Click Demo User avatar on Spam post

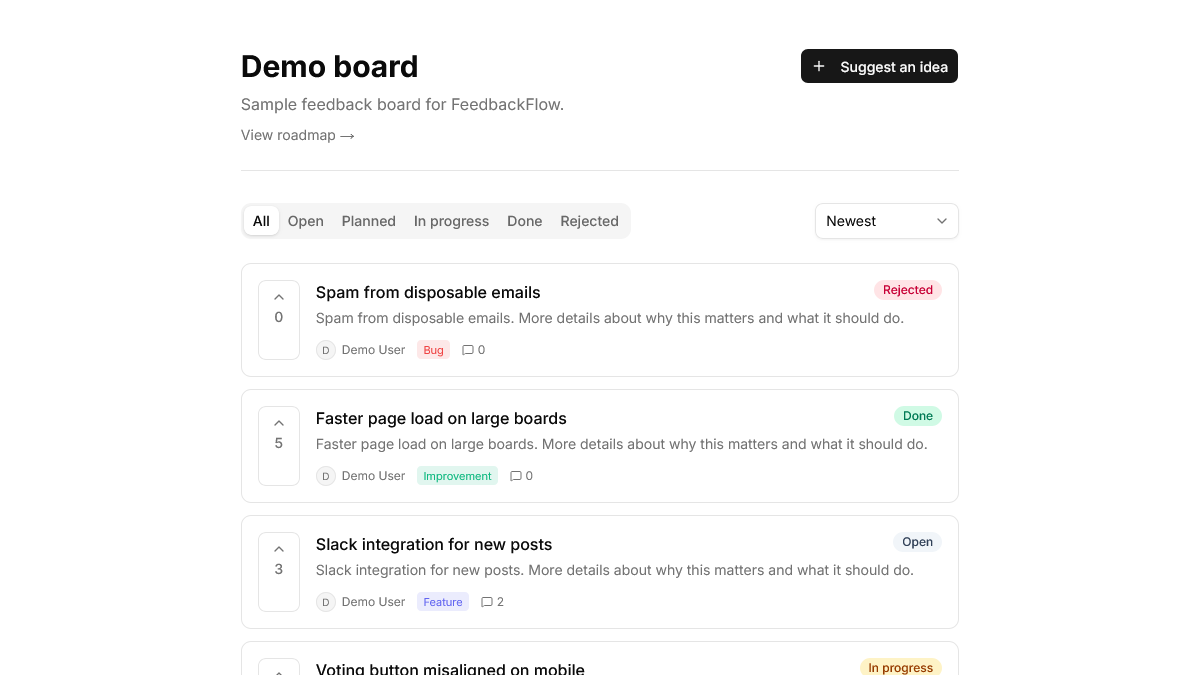(326, 350)
